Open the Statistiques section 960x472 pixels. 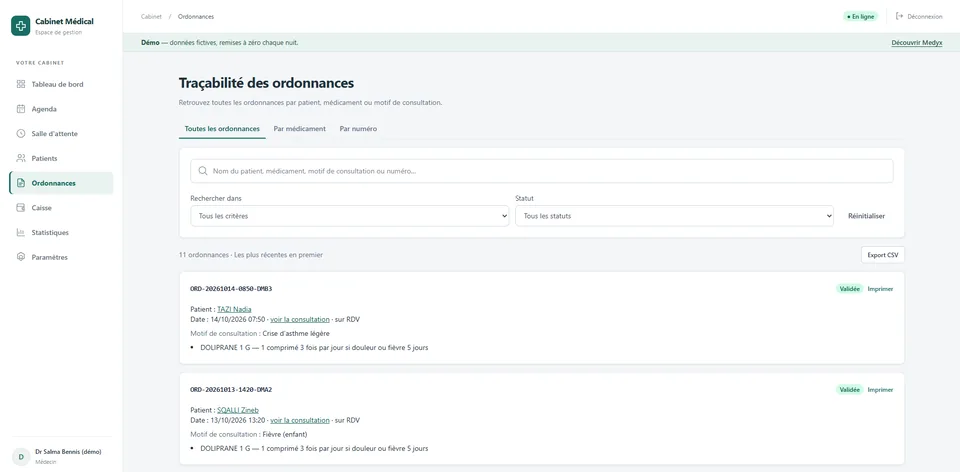(61, 233)
